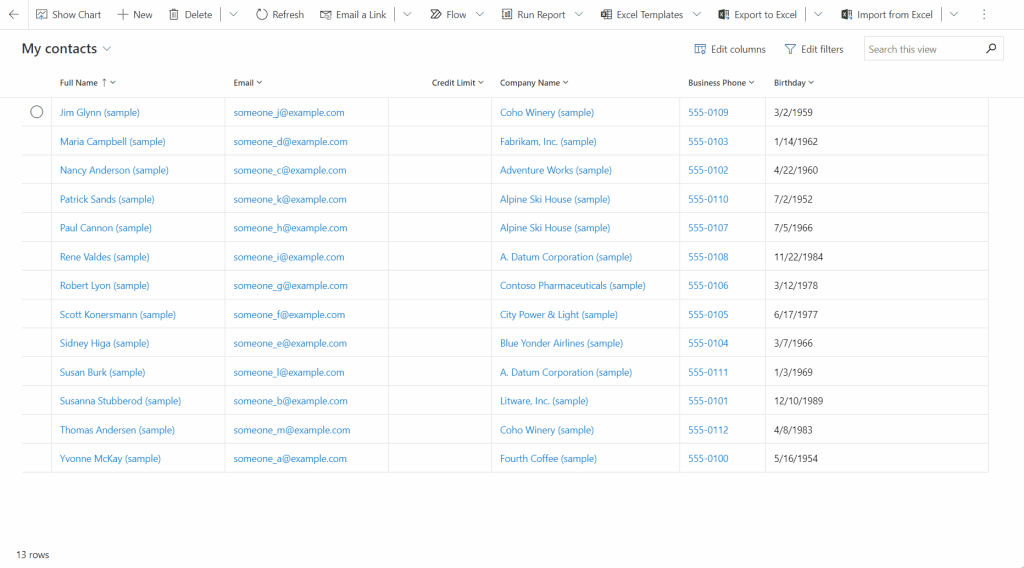Click into the Search this view field
The height and width of the screenshot is (568, 1024).
922,49
